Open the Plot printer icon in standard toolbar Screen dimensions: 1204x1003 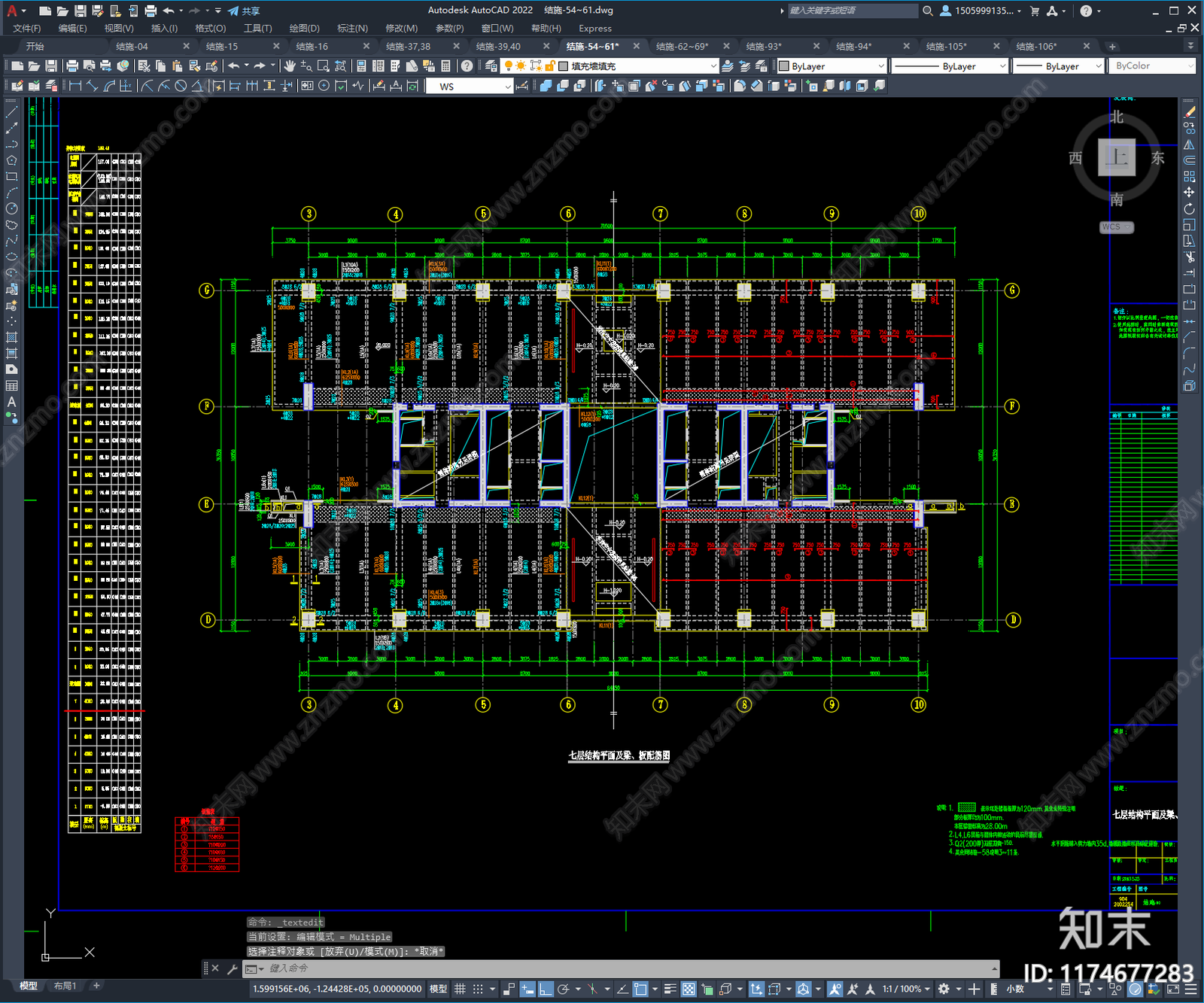[72, 66]
